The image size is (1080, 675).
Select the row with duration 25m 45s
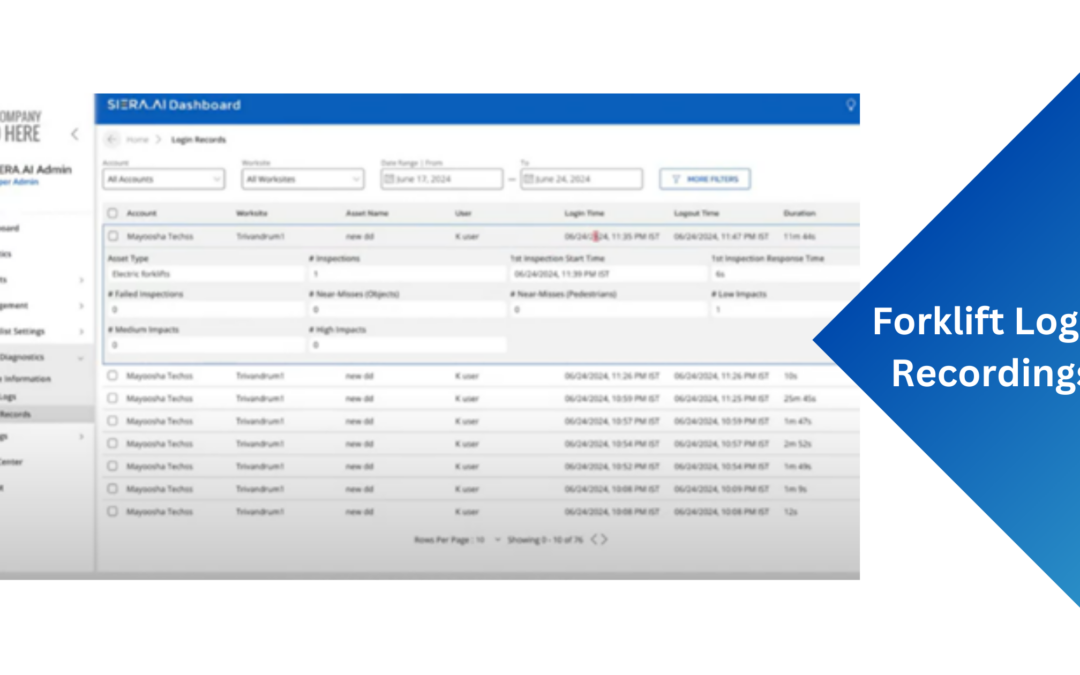pyautogui.click(x=112, y=399)
